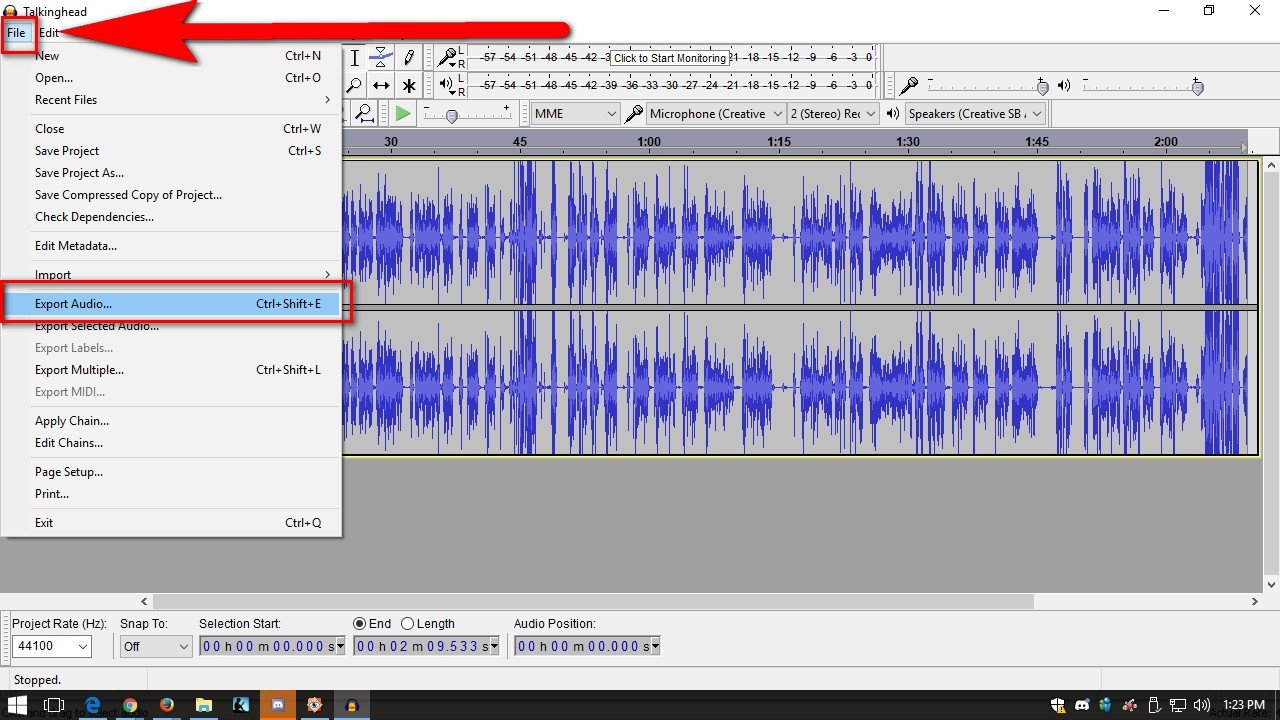Launch Firefox from the taskbar

(x=167, y=705)
